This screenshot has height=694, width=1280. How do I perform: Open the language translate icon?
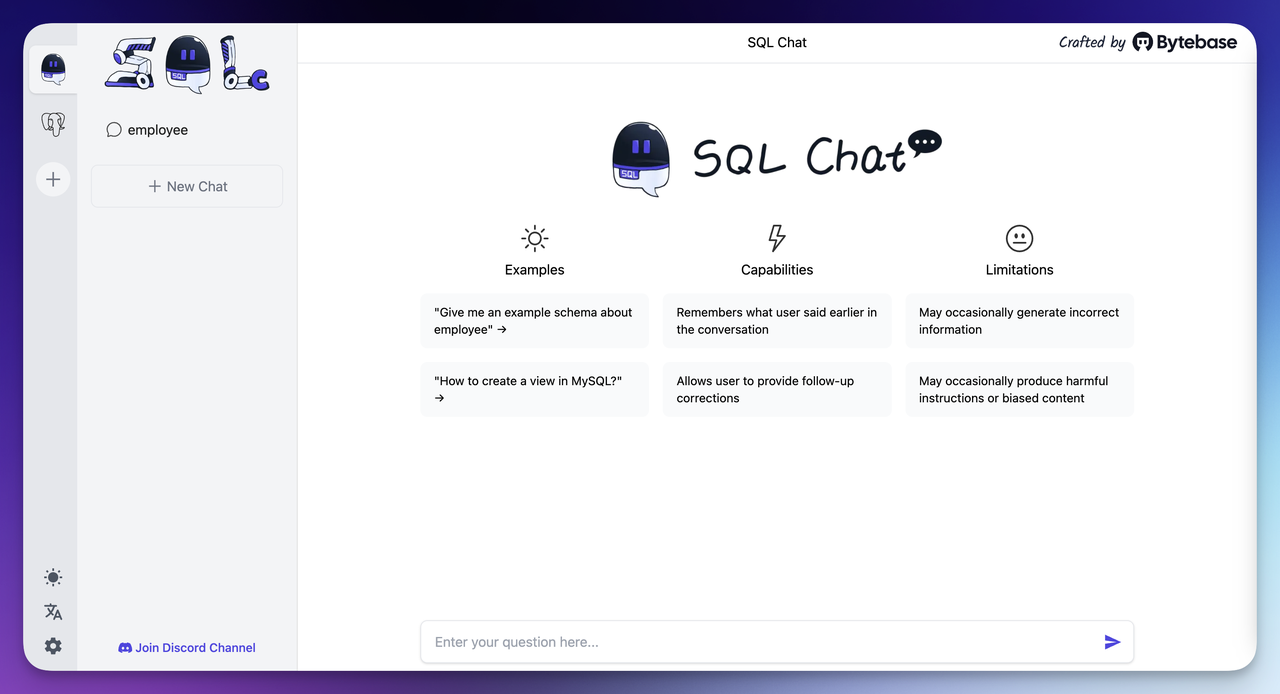pos(53,612)
